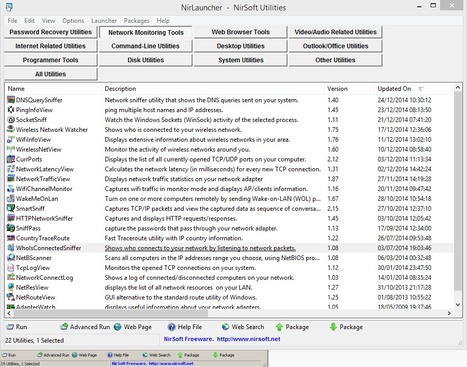Image resolution: width=467 pixels, height=367 pixels.
Task: Click the NetResView row icon
Action: click(x=11, y=287)
